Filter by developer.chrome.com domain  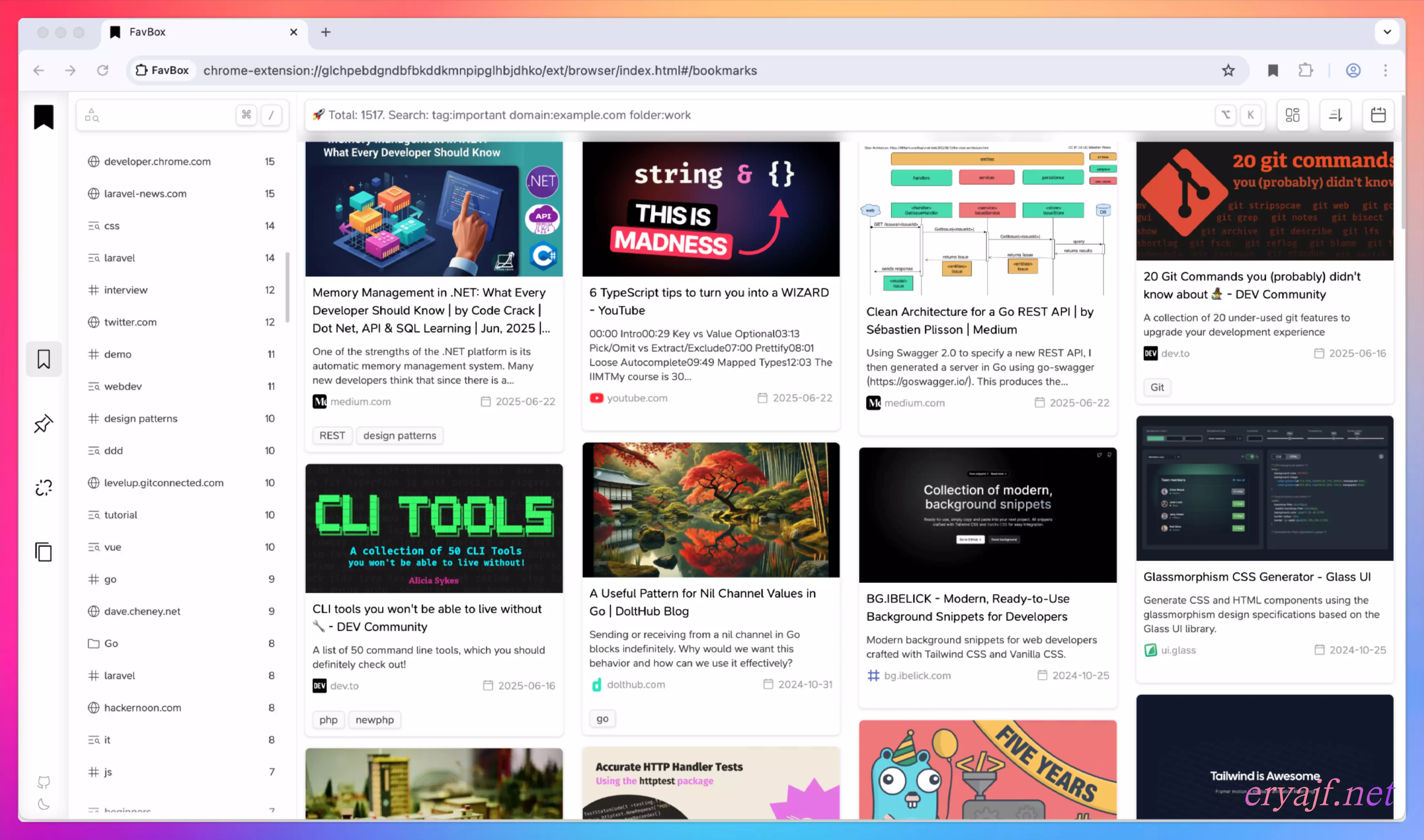(x=181, y=161)
